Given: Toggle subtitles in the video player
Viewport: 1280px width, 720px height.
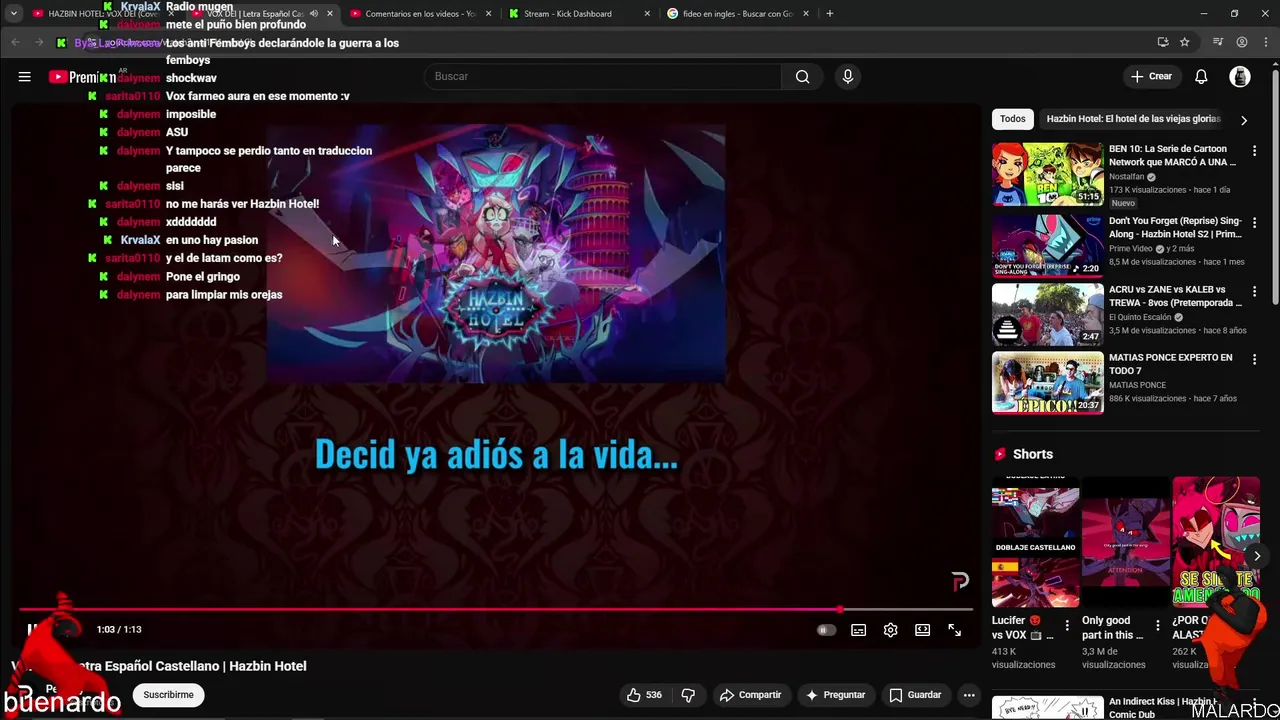Looking at the screenshot, I should [x=858, y=630].
